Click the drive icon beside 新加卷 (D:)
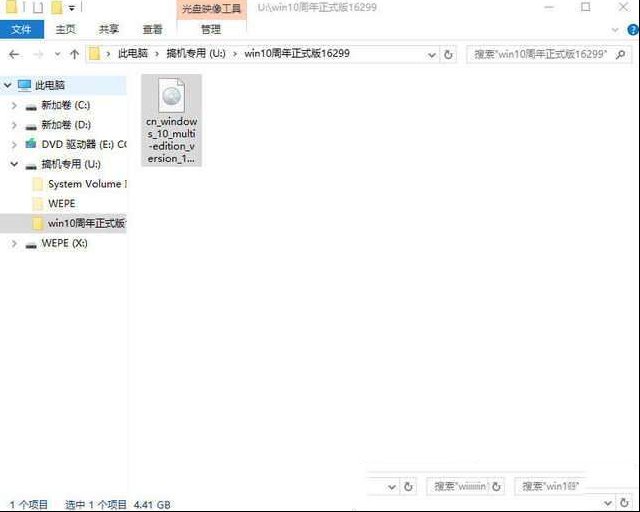The height and width of the screenshot is (512, 640). click(x=31, y=127)
